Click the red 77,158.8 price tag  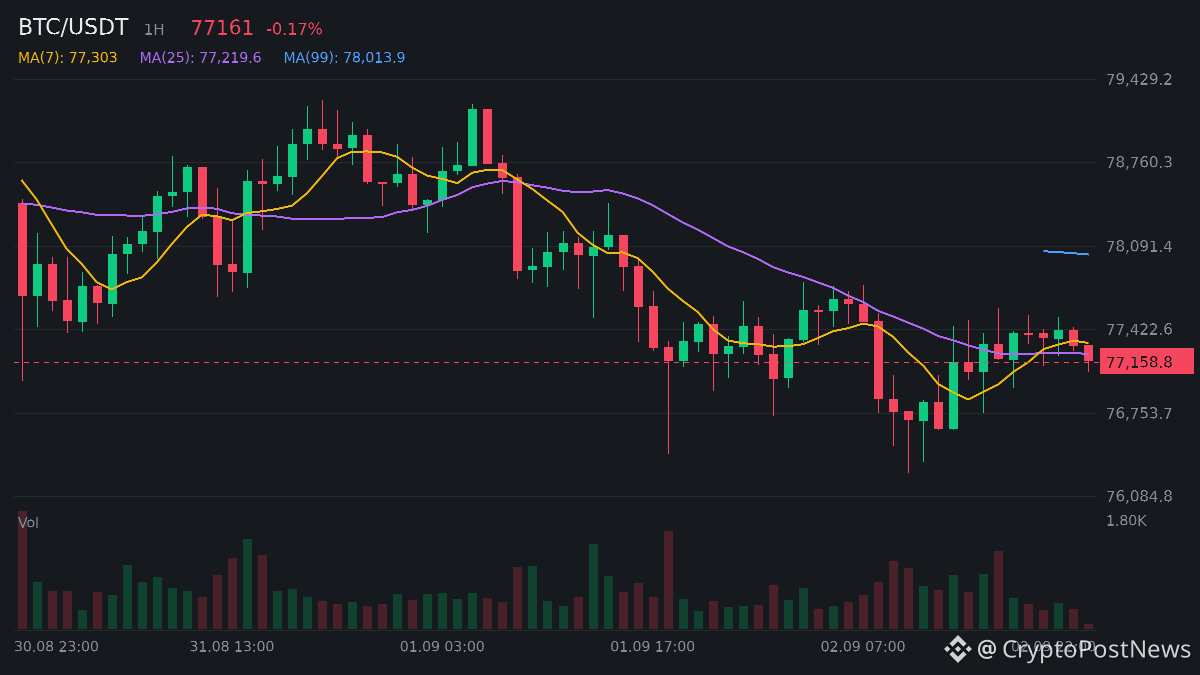pyautogui.click(x=1147, y=362)
